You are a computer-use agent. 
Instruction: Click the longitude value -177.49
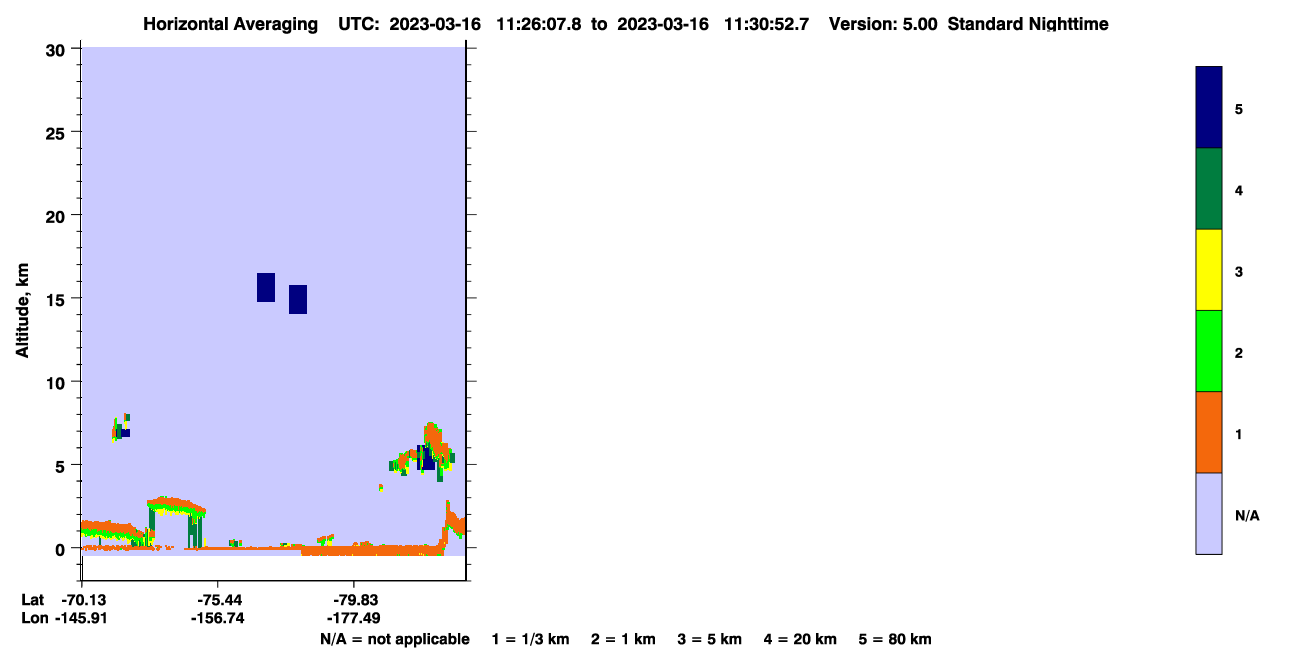[354, 618]
